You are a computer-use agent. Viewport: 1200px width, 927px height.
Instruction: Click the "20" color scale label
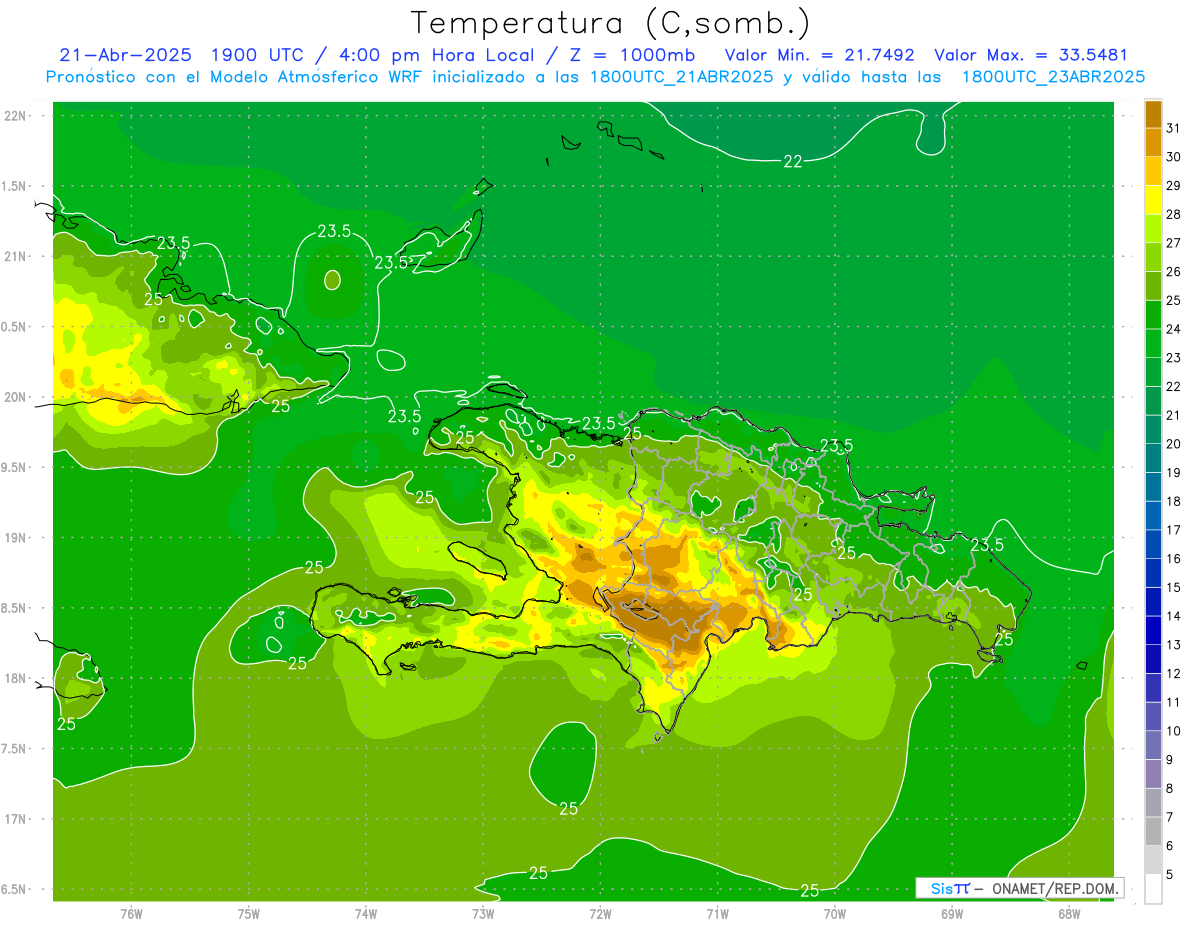pos(1173,444)
